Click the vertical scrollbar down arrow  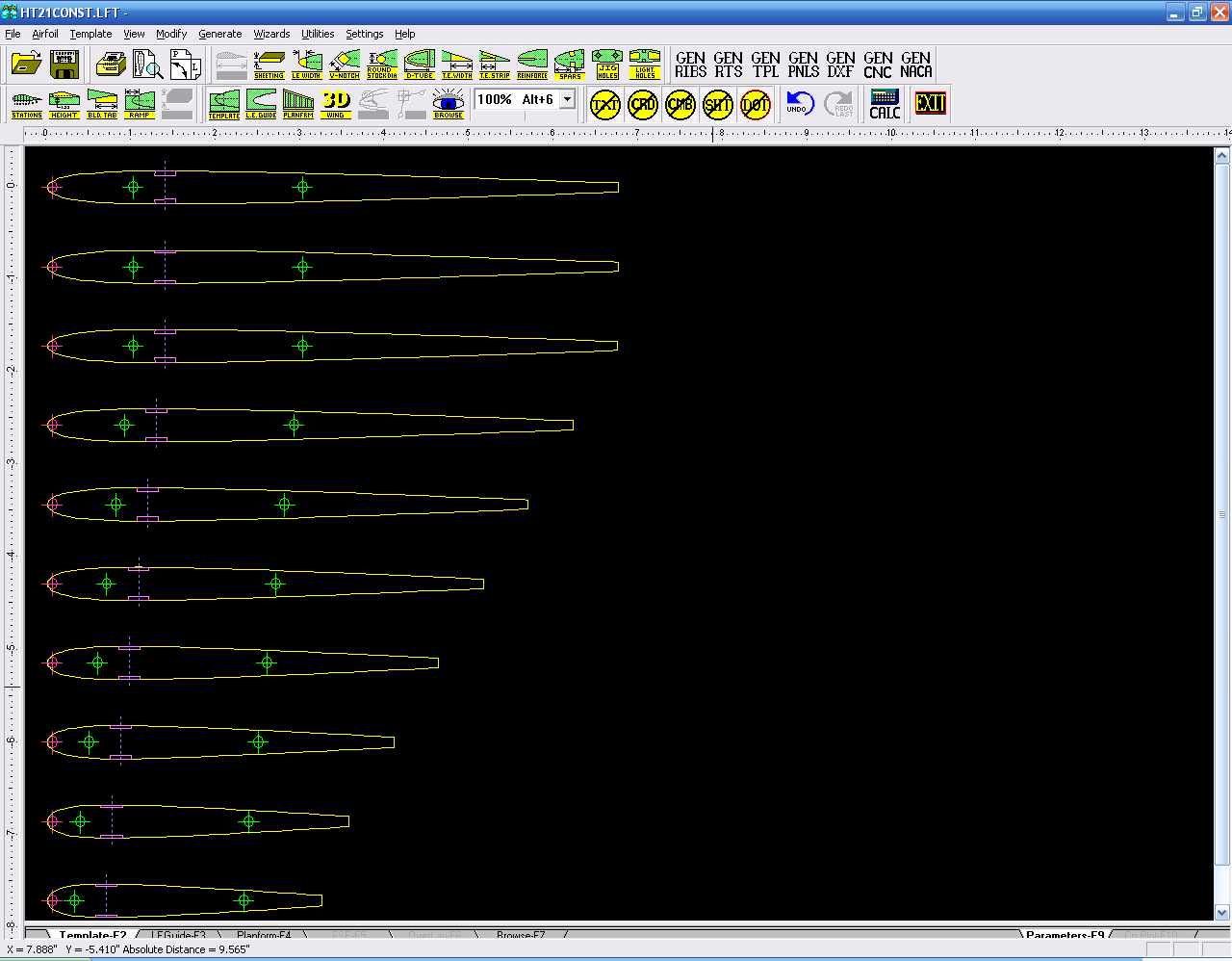pyautogui.click(x=1221, y=913)
